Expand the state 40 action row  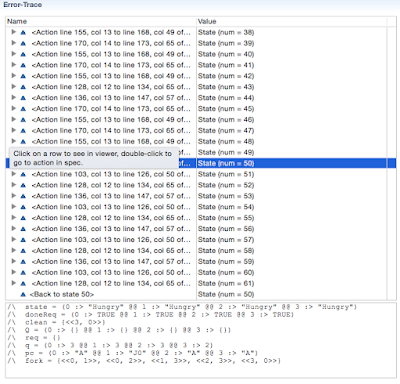14,54
